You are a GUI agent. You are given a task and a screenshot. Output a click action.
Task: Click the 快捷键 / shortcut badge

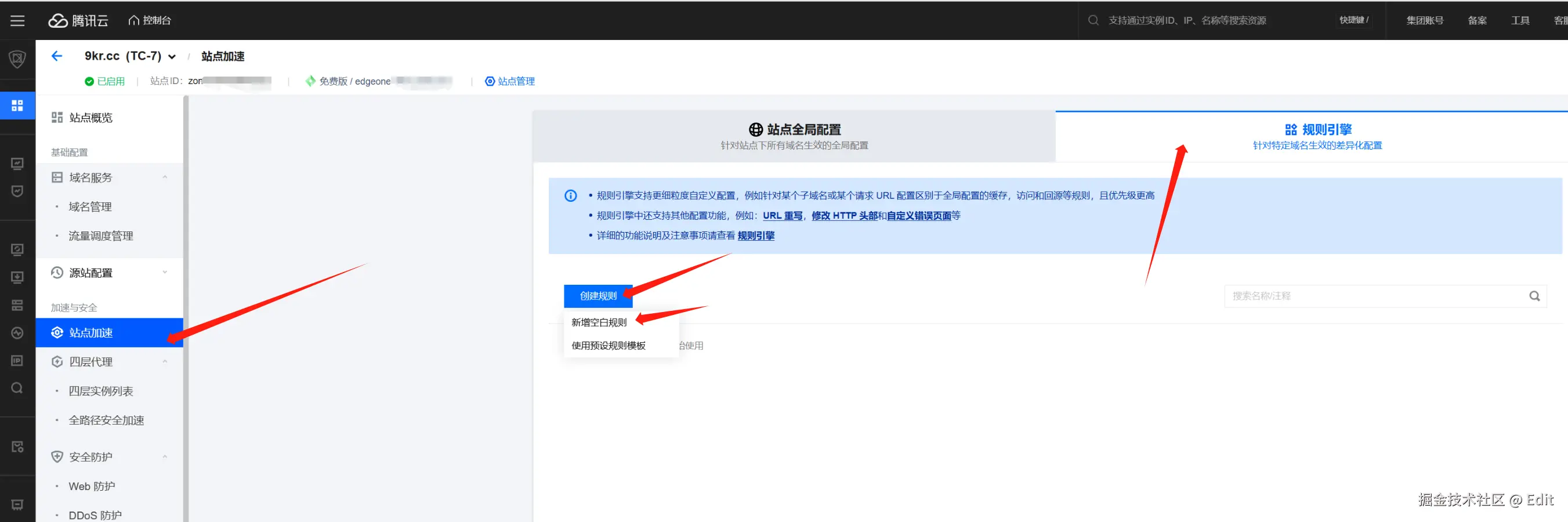pyautogui.click(x=1354, y=20)
